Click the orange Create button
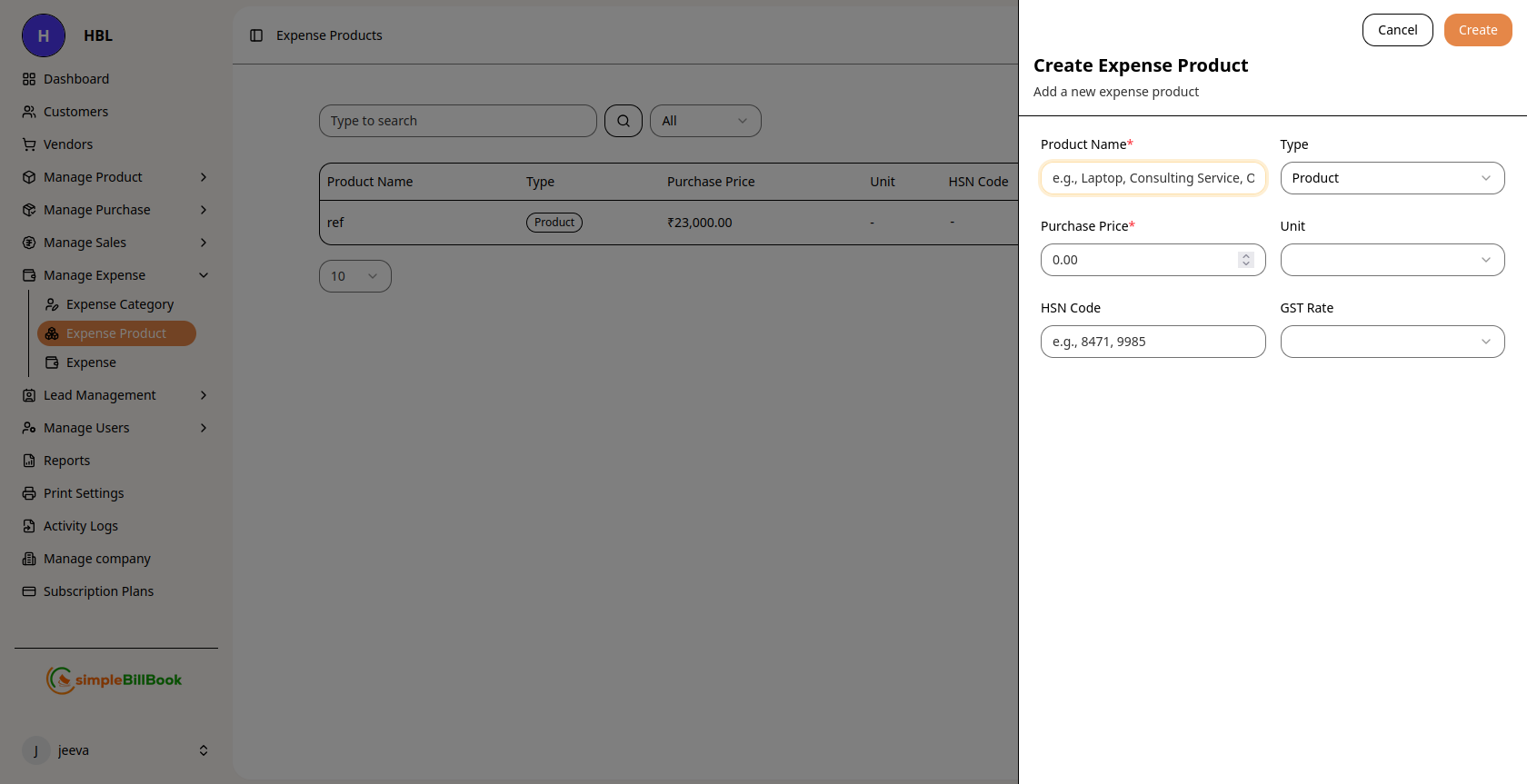This screenshot has height=784, width=1527. (x=1478, y=30)
